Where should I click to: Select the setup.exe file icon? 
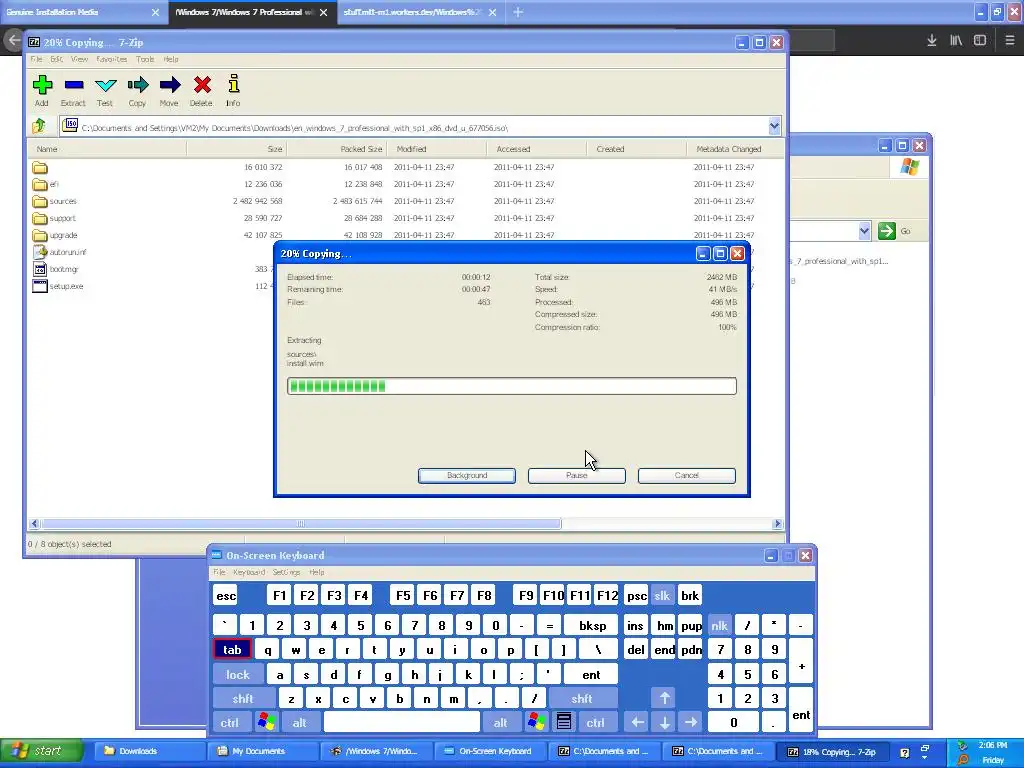[x=40, y=286]
